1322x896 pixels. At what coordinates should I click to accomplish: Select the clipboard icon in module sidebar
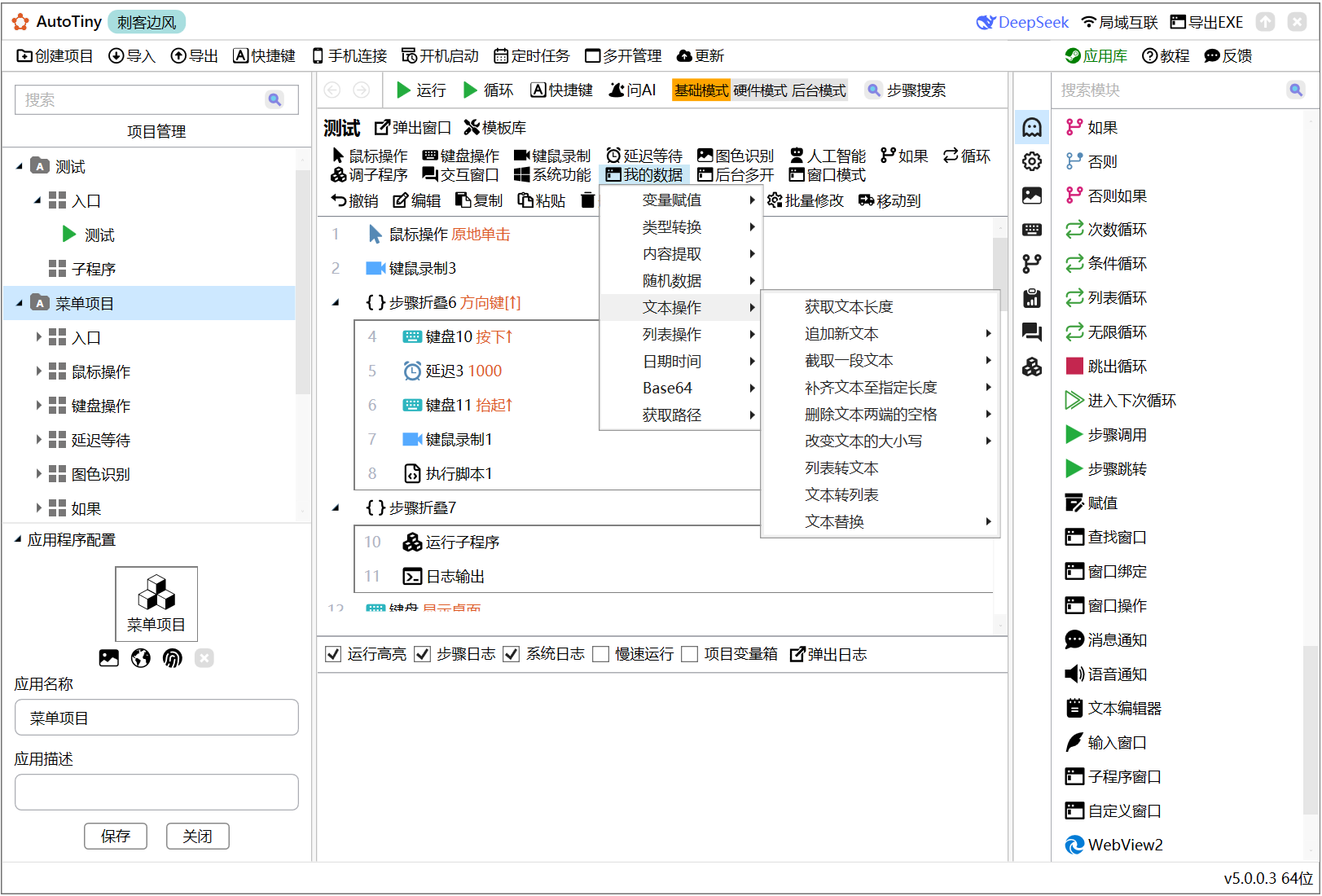(1032, 298)
